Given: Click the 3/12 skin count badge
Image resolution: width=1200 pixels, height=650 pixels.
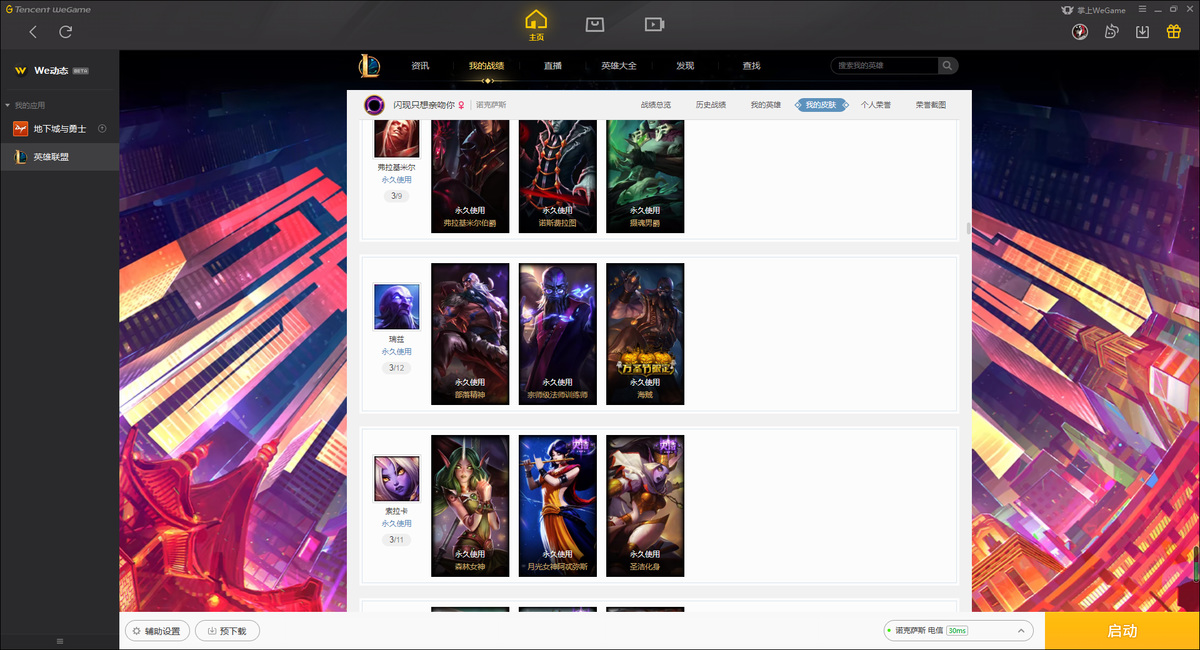Looking at the screenshot, I should click(x=397, y=368).
